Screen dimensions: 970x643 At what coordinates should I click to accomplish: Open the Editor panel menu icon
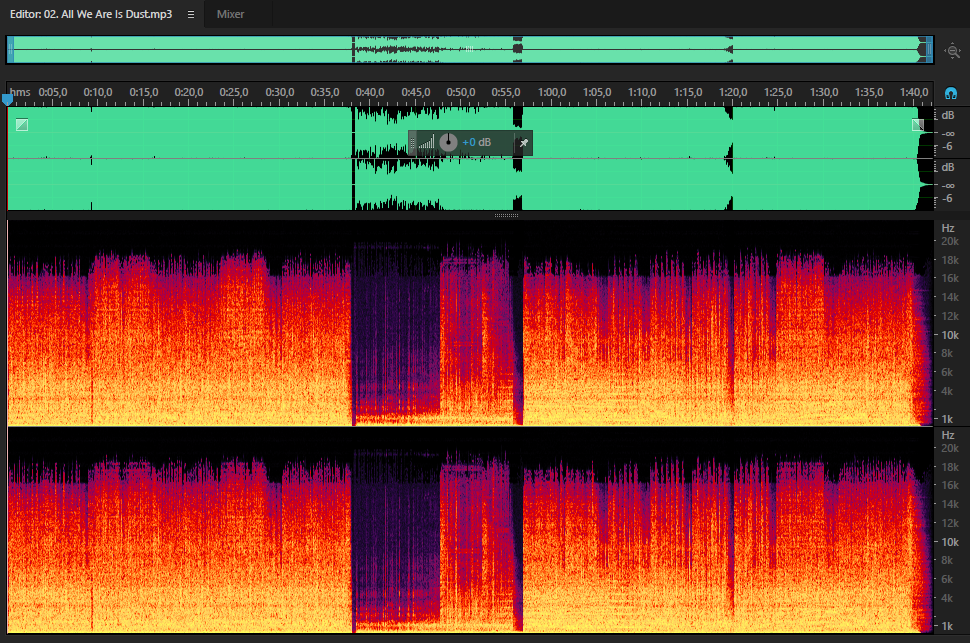coord(191,14)
